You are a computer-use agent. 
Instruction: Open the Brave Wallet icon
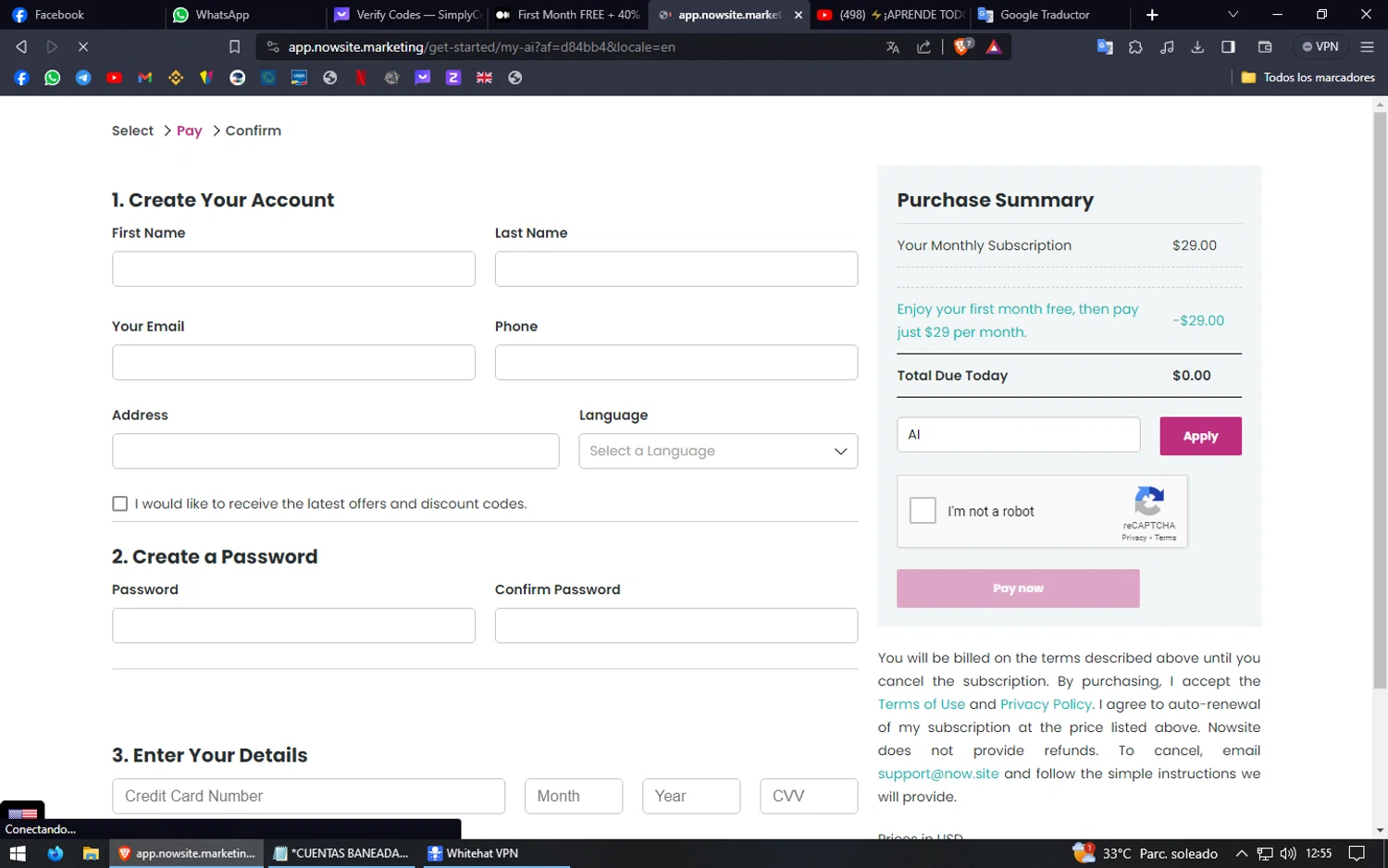click(1265, 46)
